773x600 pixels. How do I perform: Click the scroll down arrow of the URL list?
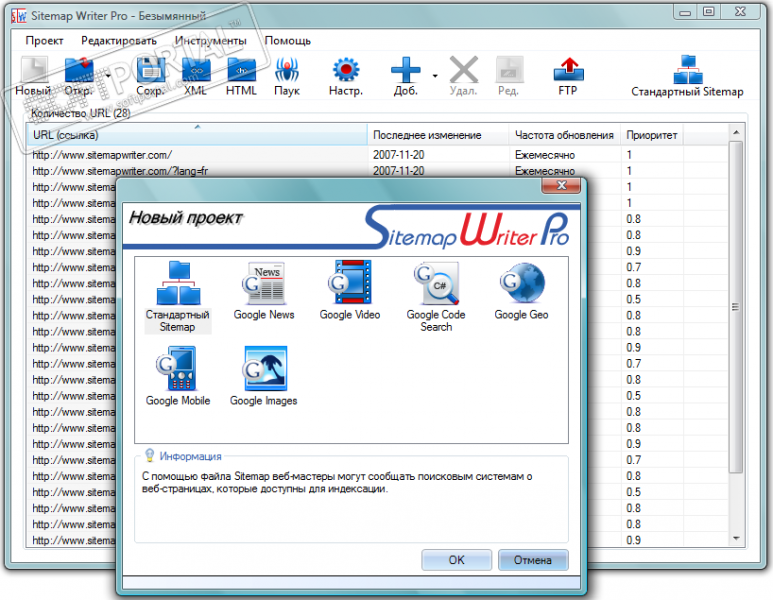[x=736, y=538]
